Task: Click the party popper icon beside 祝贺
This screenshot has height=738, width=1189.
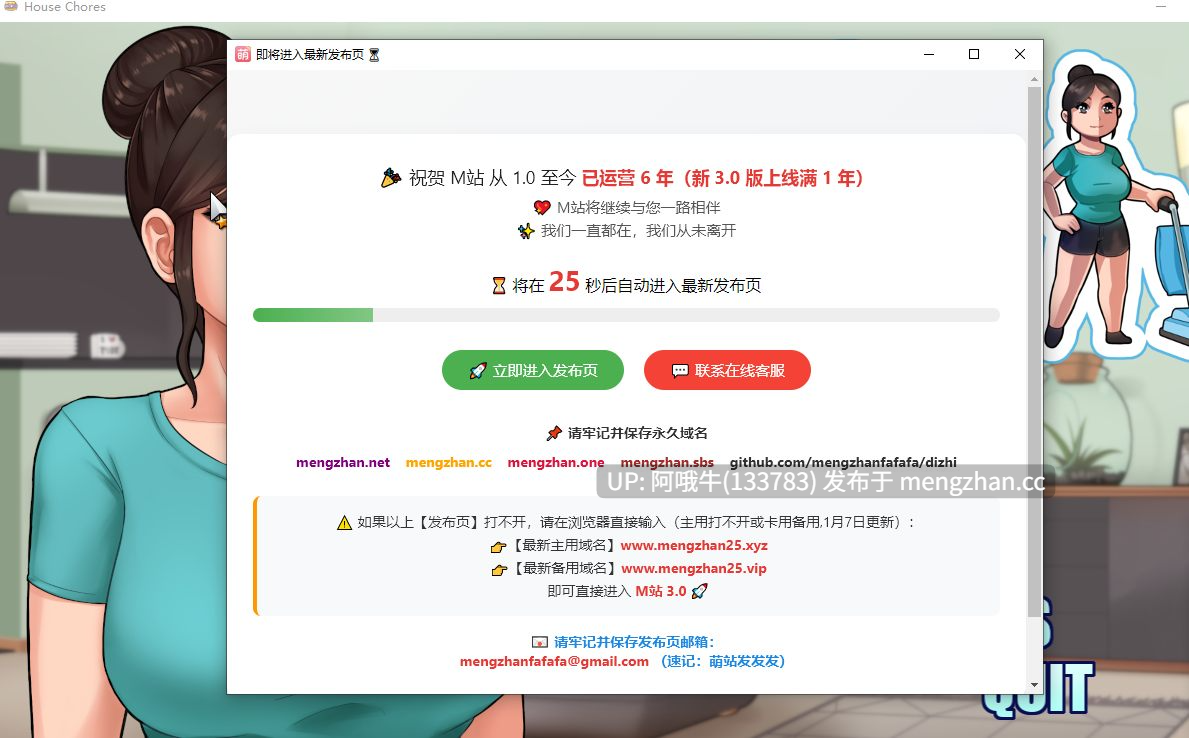Action: click(x=391, y=178)
